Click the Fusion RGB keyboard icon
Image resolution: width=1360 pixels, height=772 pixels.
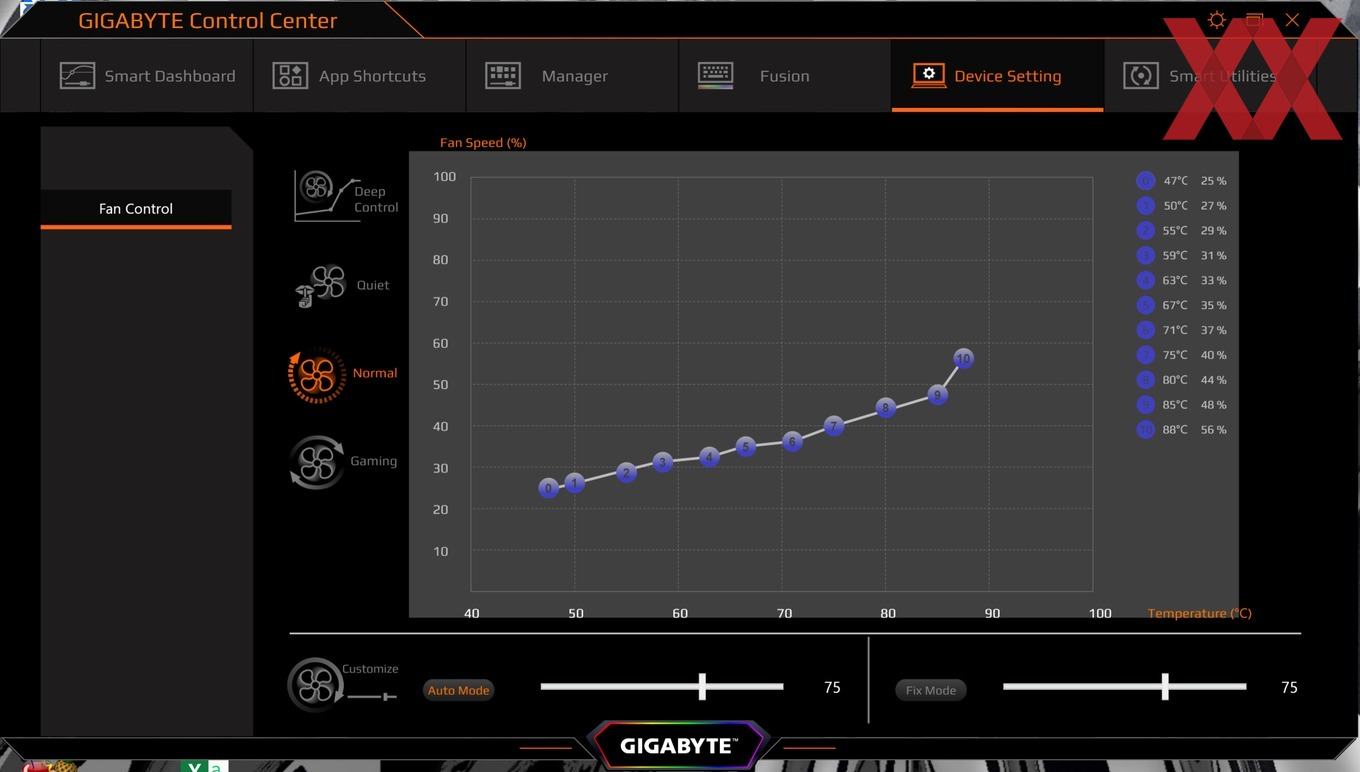tap(716, 76)
